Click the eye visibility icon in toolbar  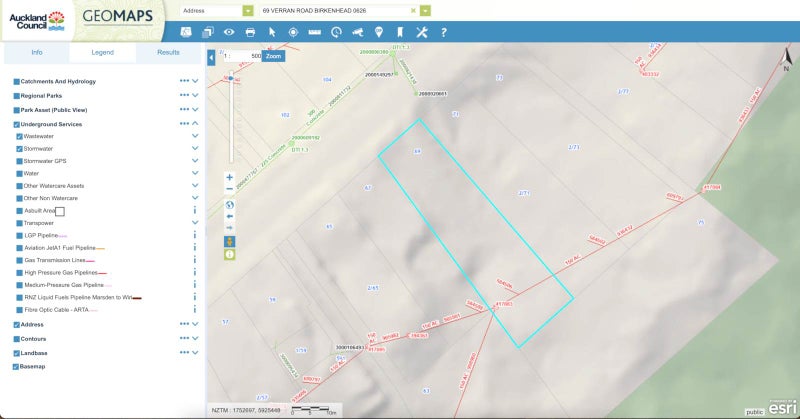pos(229,32)
